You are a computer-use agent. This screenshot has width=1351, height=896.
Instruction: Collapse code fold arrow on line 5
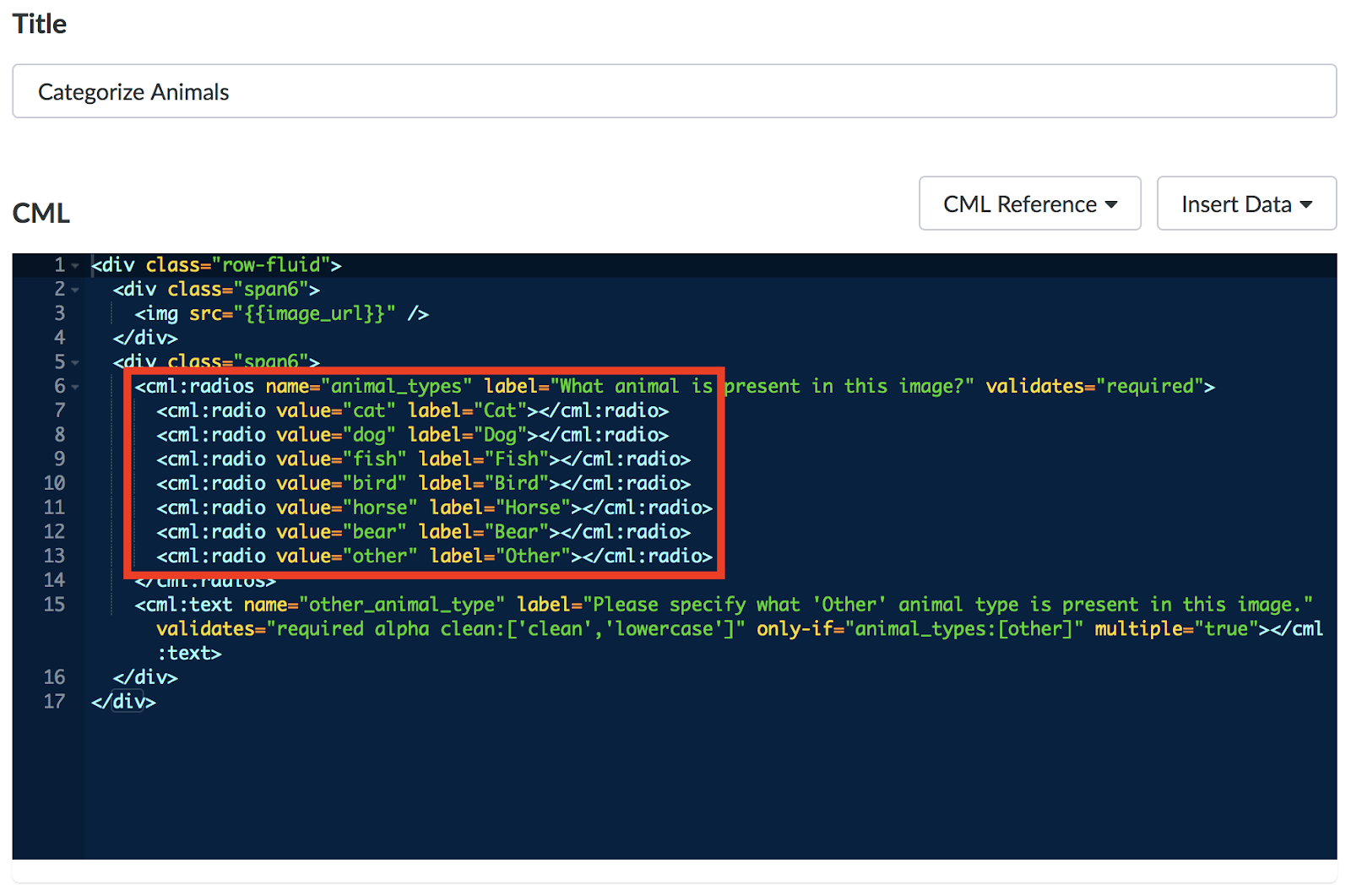75,363
